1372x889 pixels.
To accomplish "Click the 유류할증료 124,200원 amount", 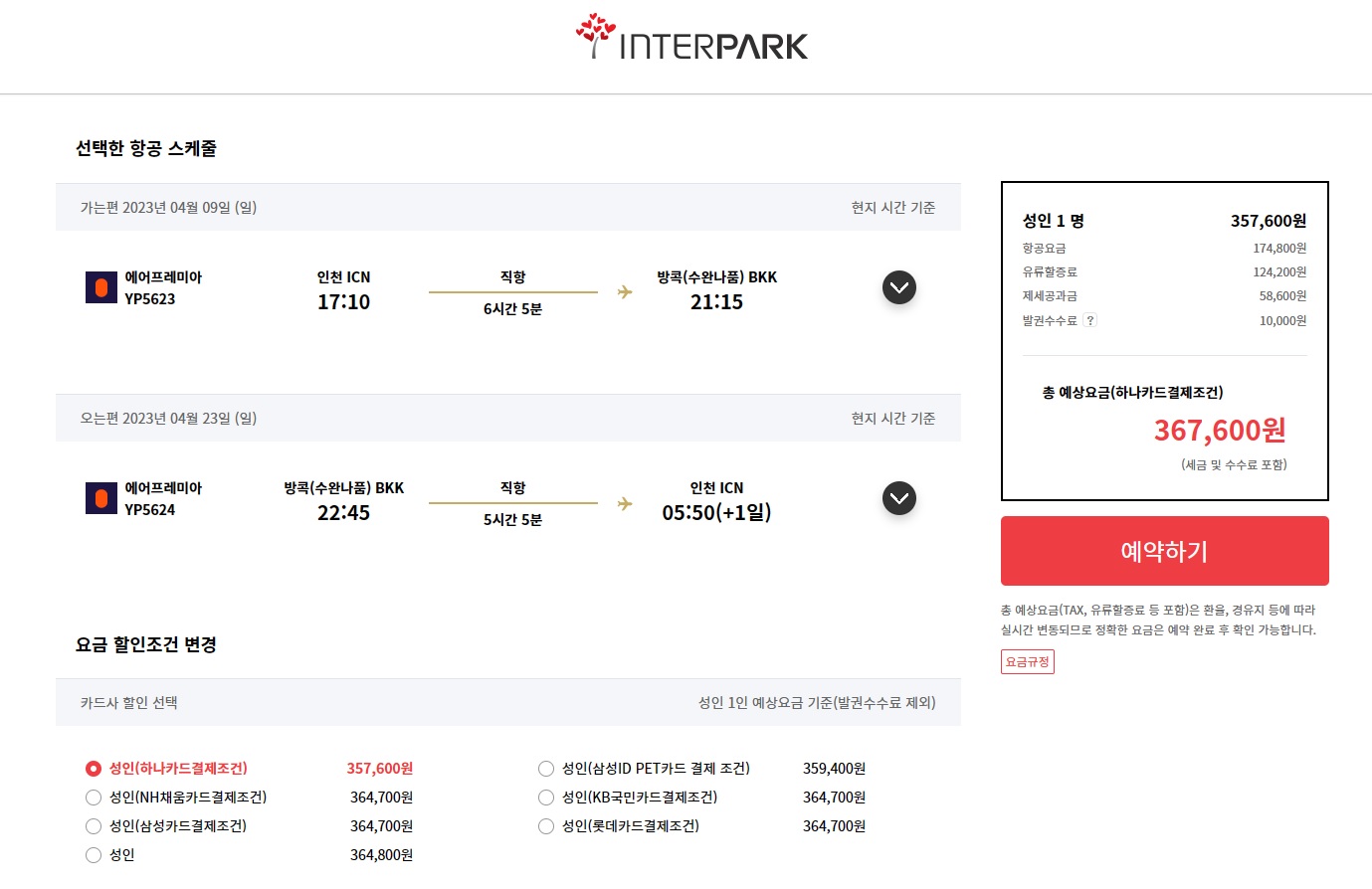I will [x=1280, y=272].
